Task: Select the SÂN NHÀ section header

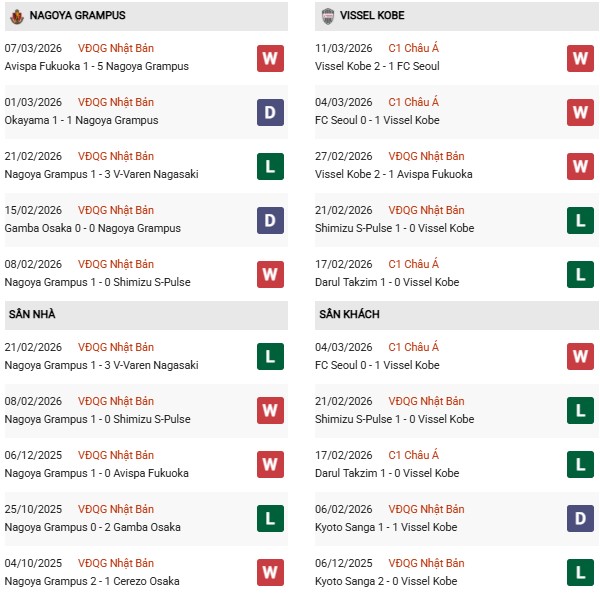Action: (x=32, y=314)
